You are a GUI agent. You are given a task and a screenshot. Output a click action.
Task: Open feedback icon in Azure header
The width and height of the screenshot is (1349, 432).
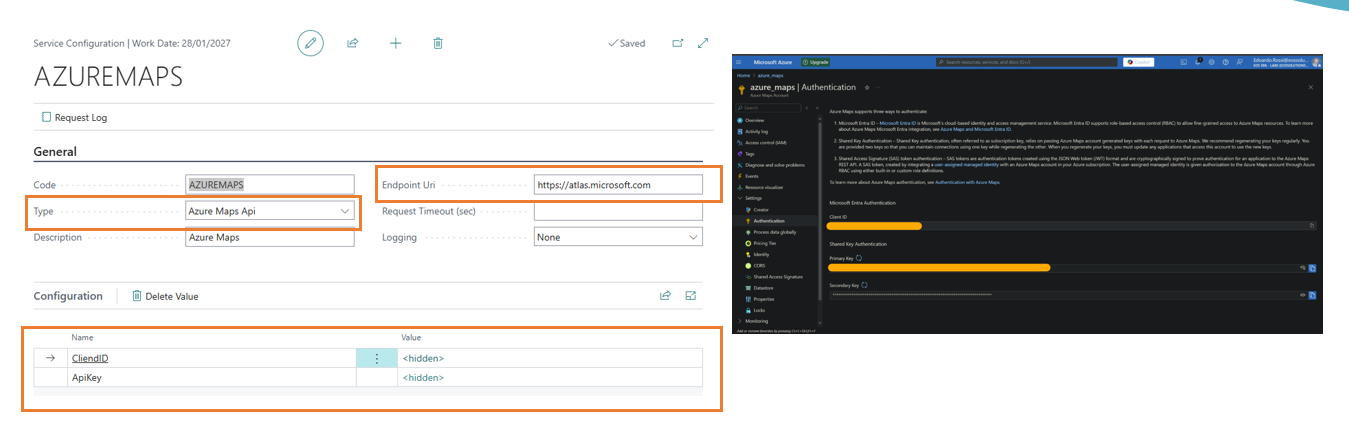tap(1239, 62)
